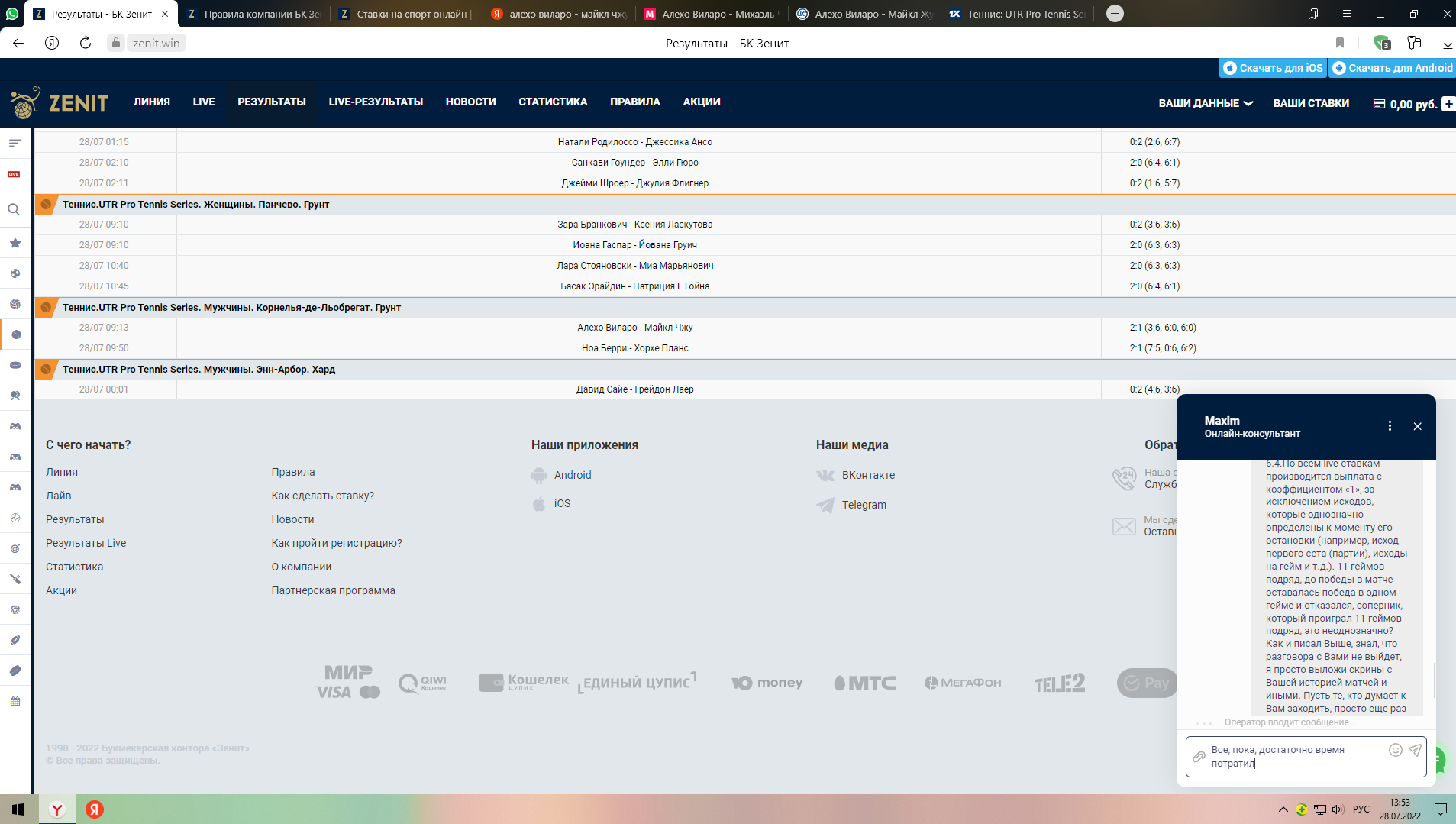1456x824 pixels.
Task: Close the Maxim consultant chat window
Action: [1417, 426]
